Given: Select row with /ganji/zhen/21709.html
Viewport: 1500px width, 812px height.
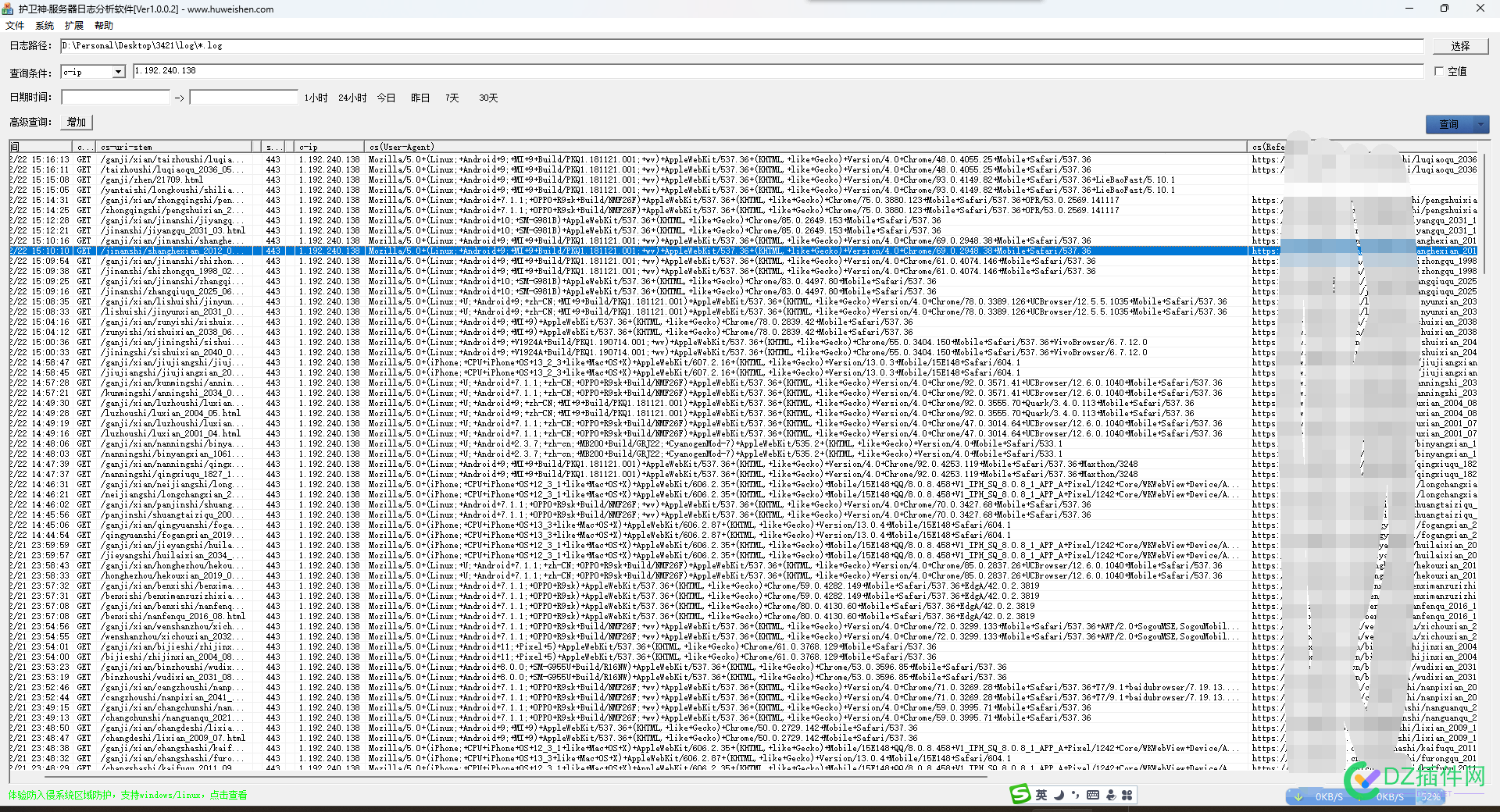Looking at the screenshot, I should [x=743, y=180].
